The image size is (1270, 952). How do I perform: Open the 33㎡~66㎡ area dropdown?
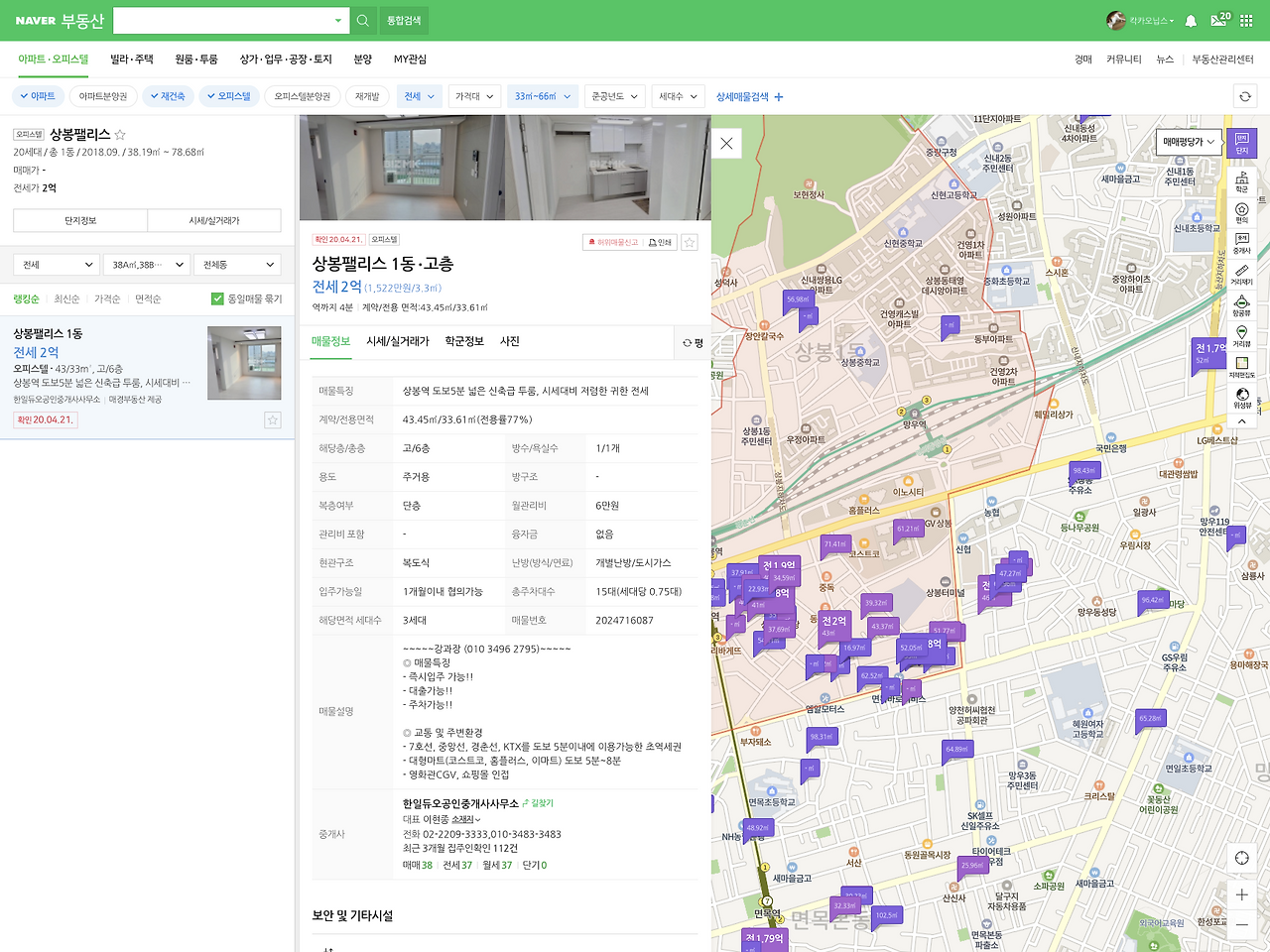point(543,96)
